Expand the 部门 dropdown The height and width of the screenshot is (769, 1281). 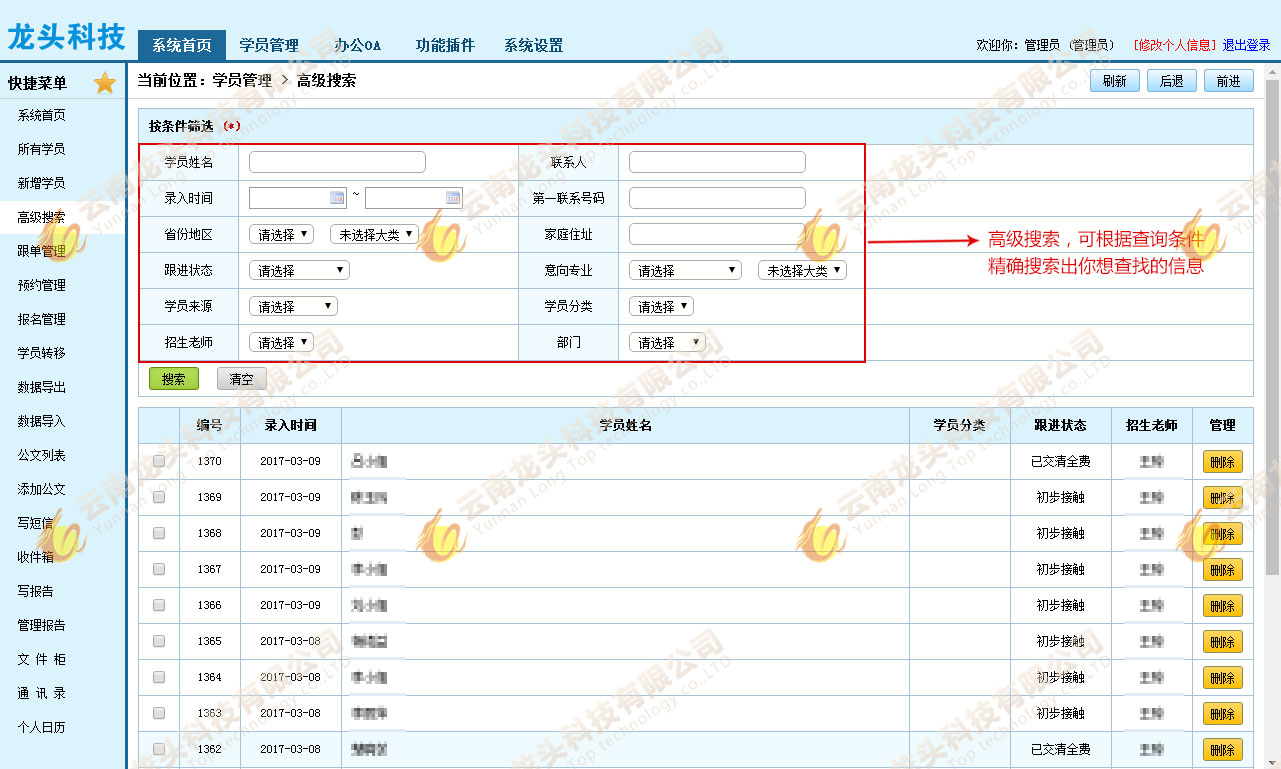click(x=667, y=342)
